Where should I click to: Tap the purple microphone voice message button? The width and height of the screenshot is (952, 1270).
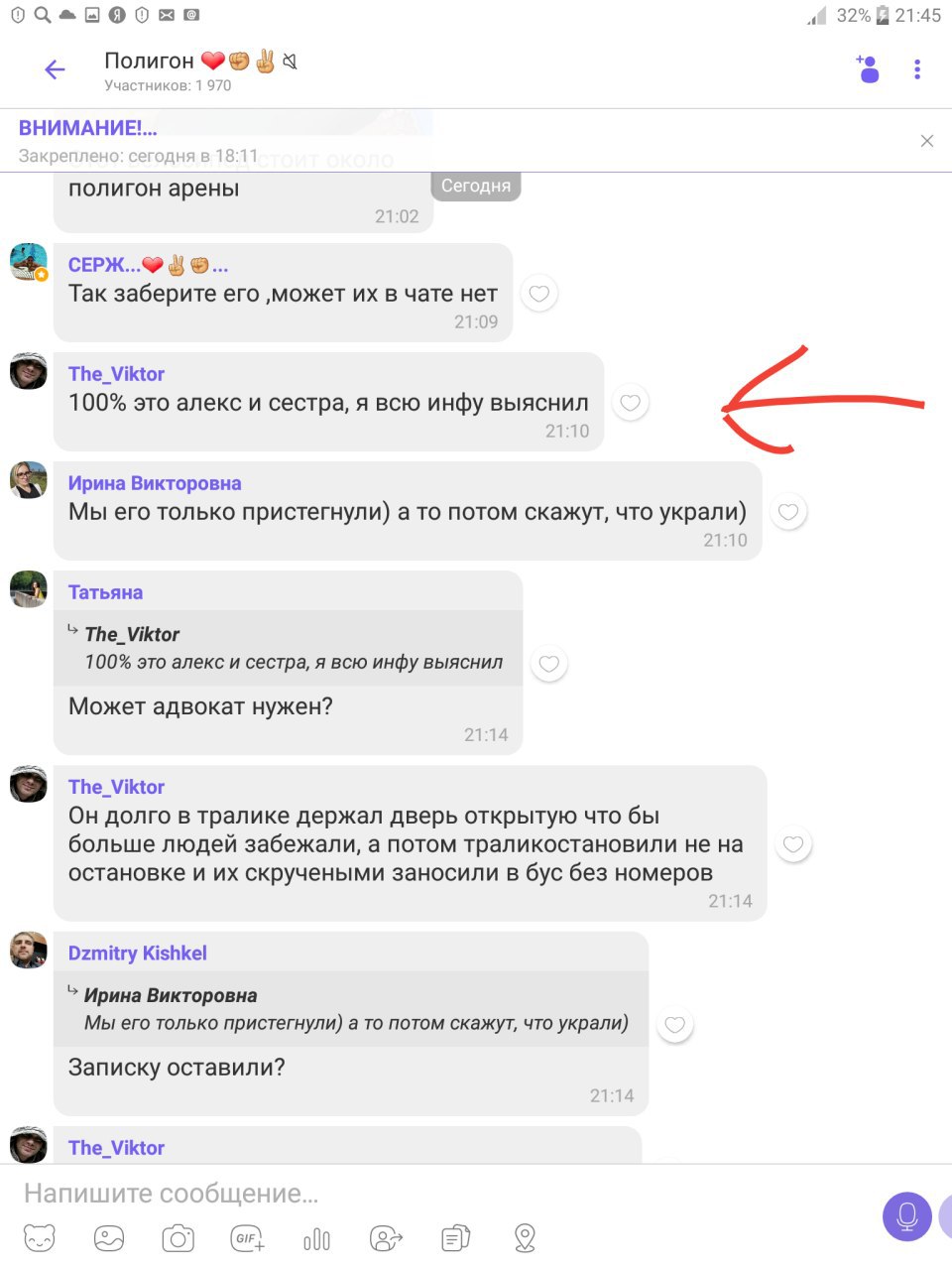[x=907, y=1216]
